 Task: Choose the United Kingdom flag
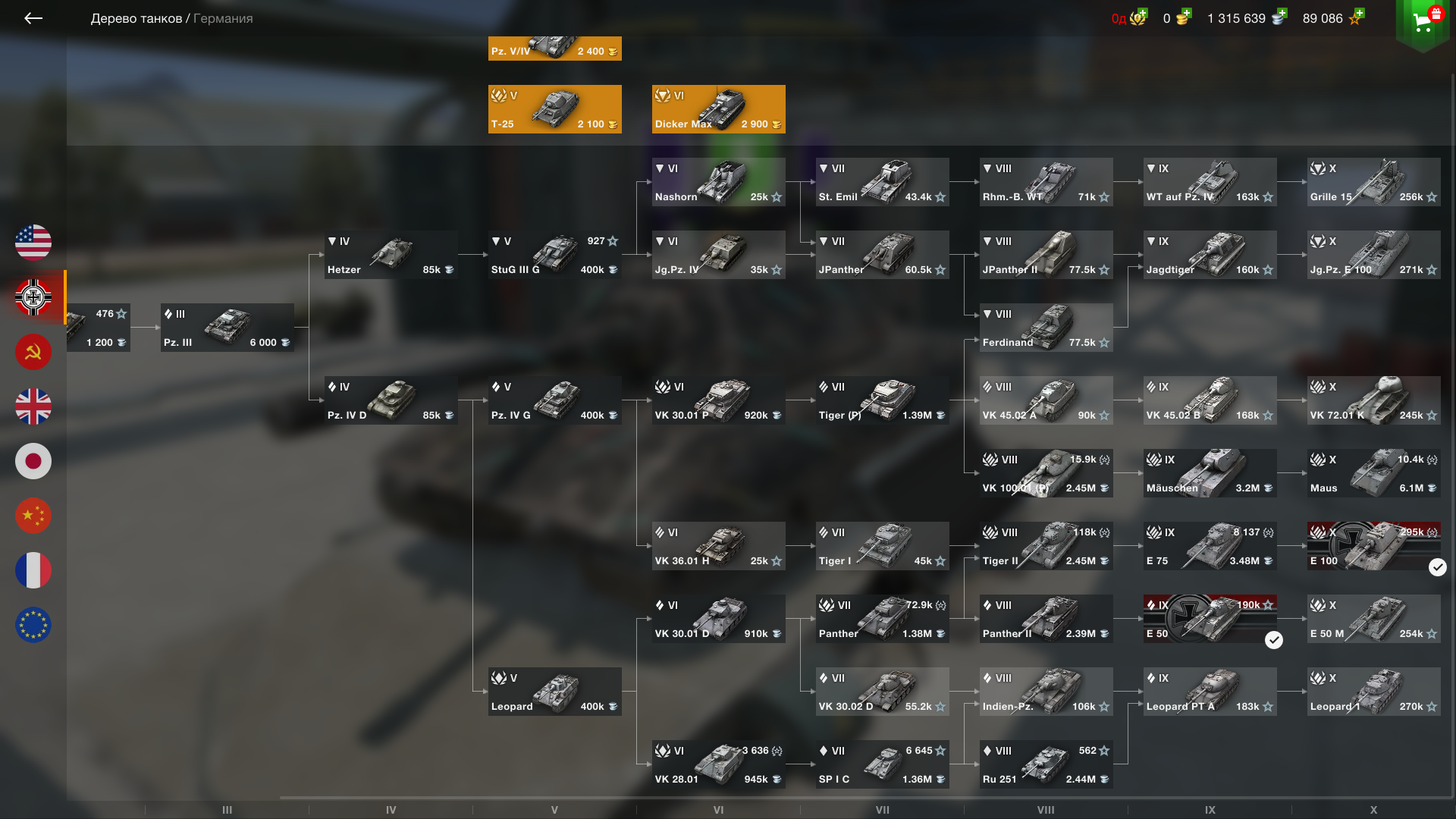(x=33, y=406)
